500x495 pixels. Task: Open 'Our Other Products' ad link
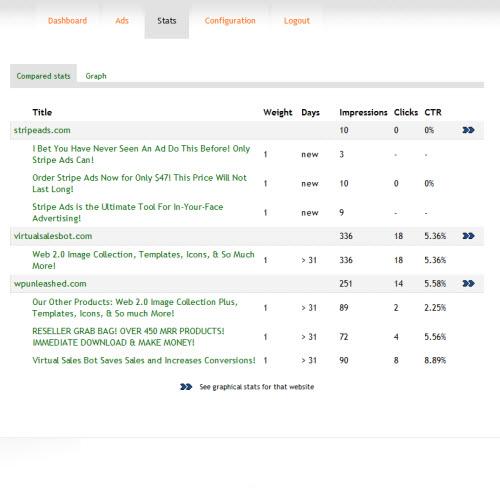135,308
